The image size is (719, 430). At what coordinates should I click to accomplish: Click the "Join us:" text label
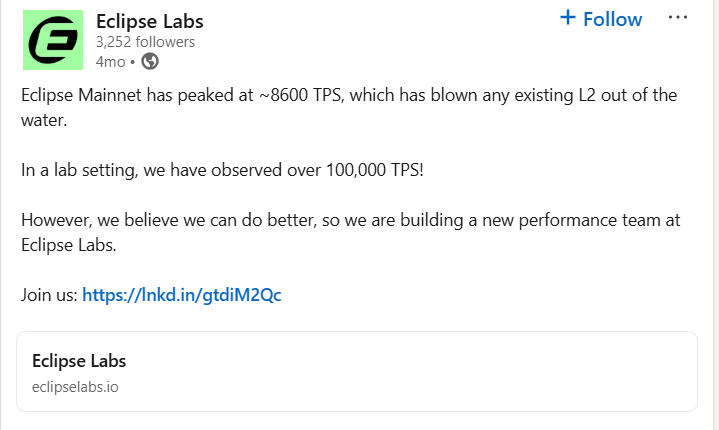point(50,295)
